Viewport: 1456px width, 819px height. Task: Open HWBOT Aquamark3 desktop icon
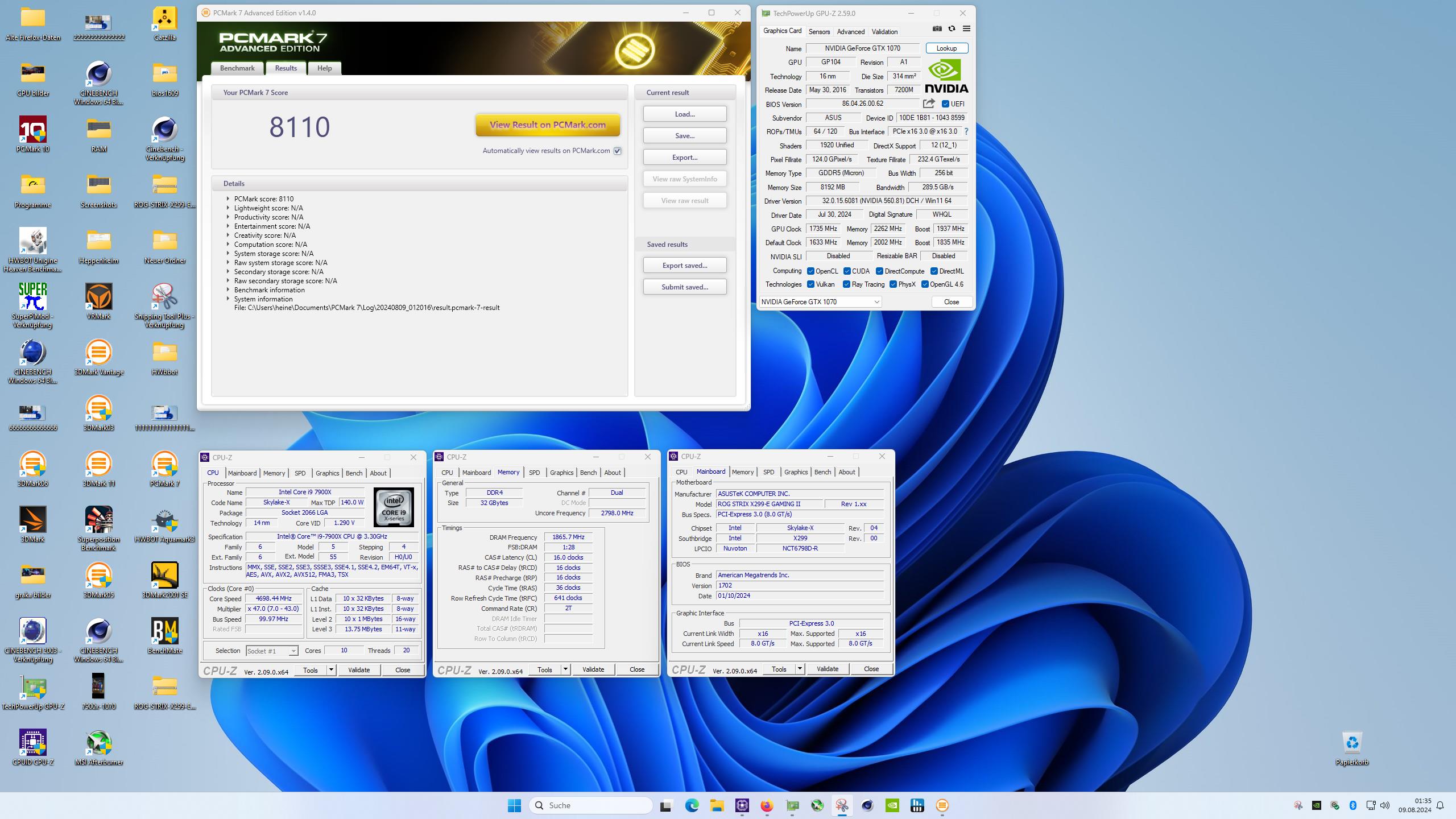(165, 525)
